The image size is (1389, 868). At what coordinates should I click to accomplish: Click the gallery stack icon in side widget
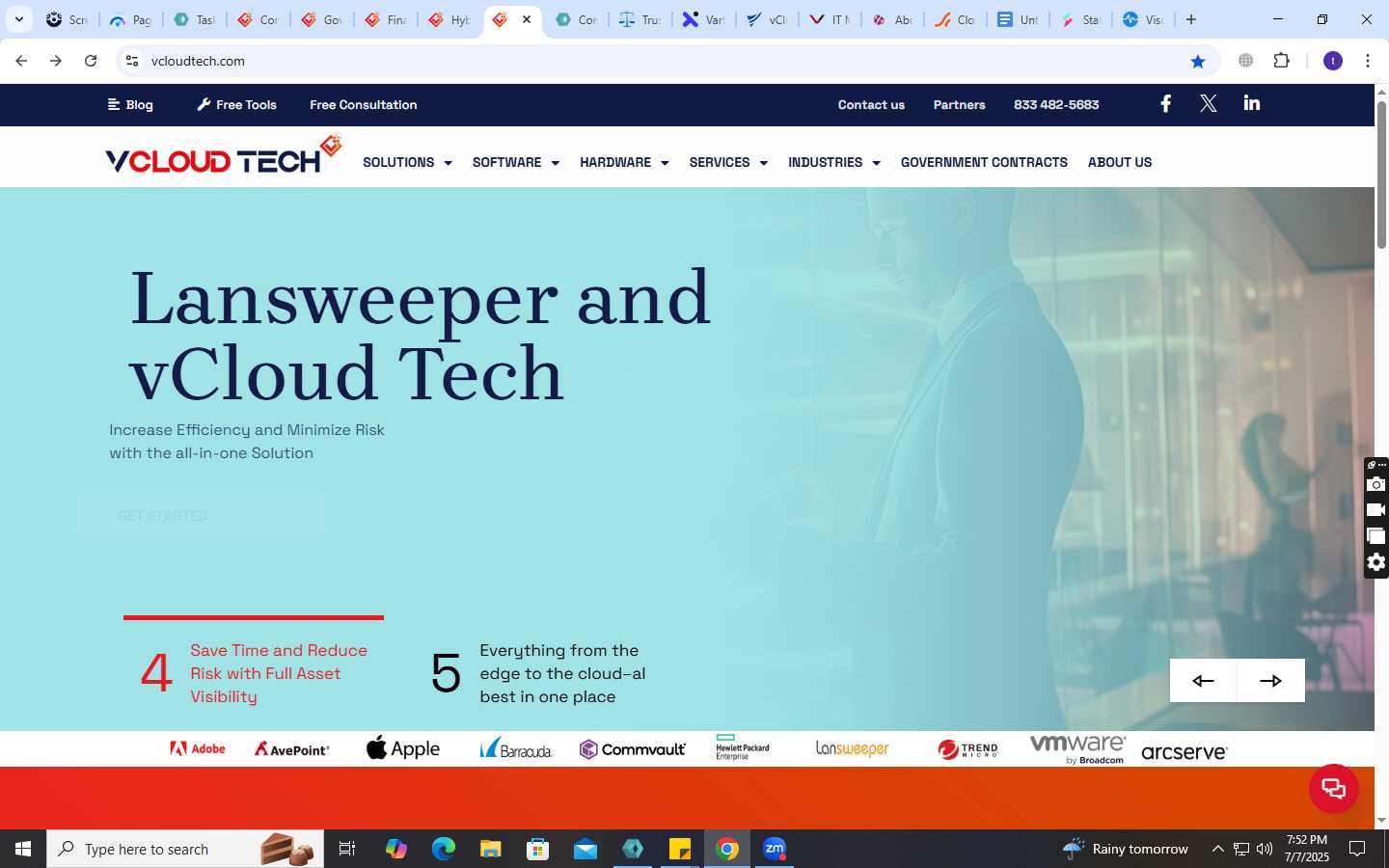[1376, 536]
